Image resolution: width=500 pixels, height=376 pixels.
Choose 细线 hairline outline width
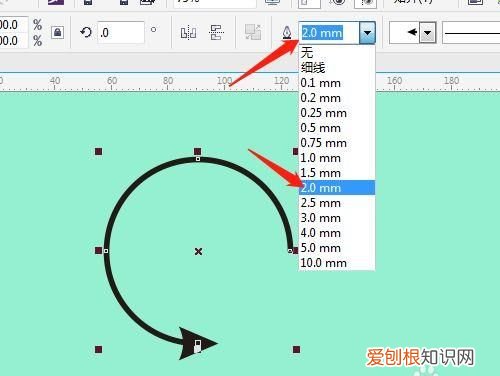click(337, 68)
